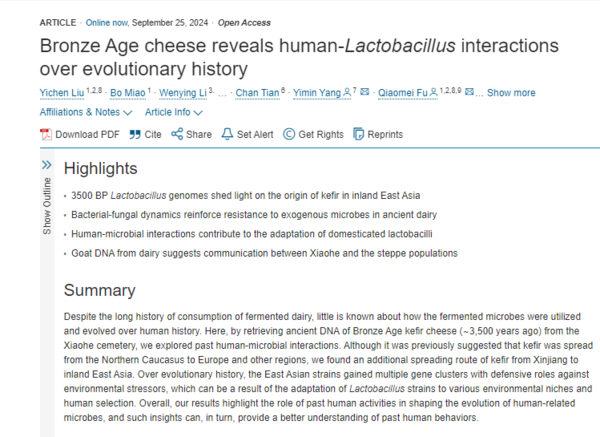
Task: Click the Get Rights copyright icon
Action: coord(289,134)
